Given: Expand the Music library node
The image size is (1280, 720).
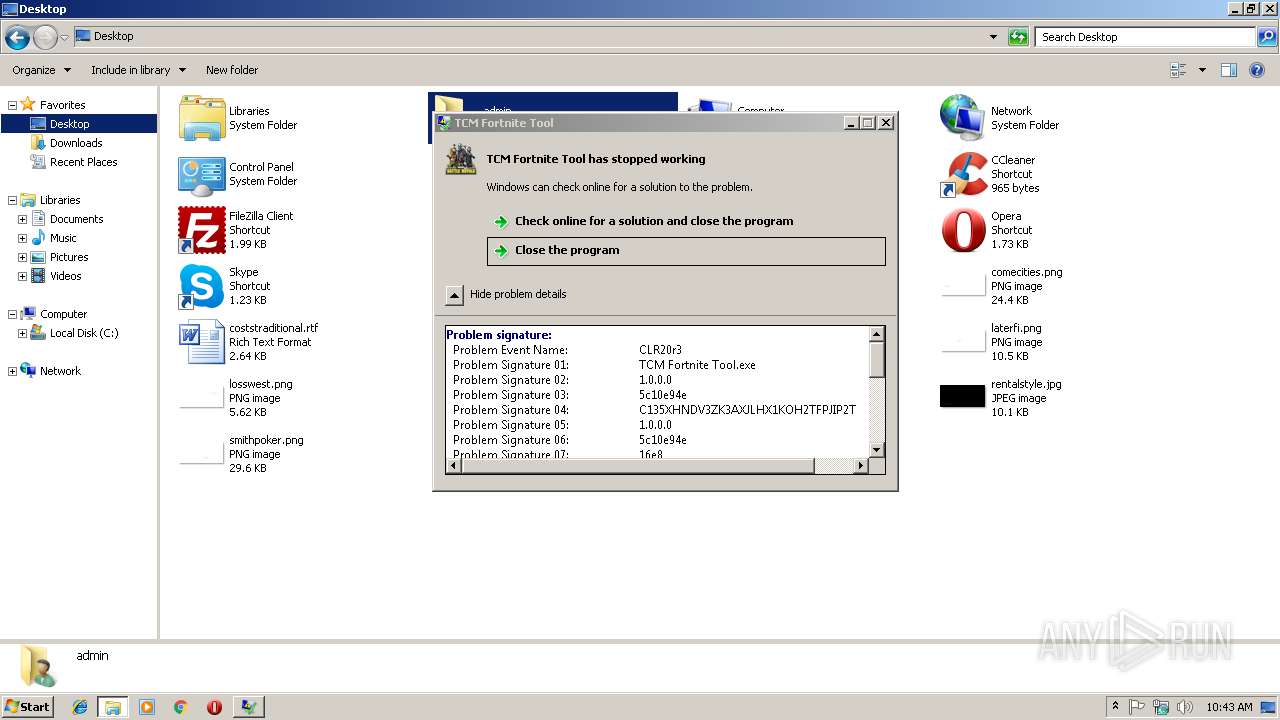Looking at the screenshot, I should point(22,238).
